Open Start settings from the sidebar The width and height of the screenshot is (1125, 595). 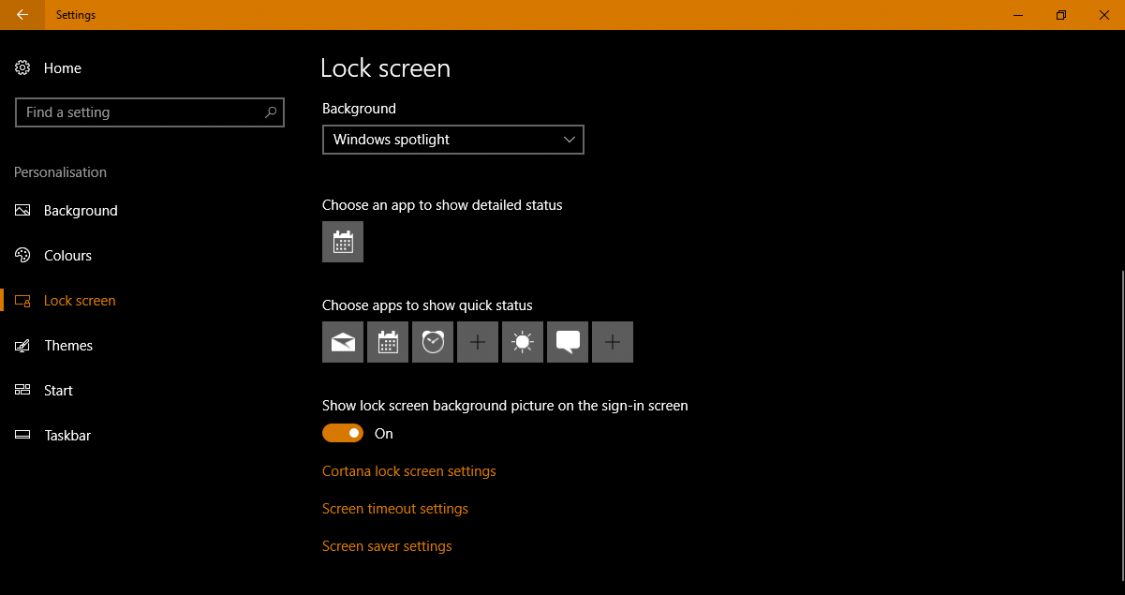tap(57, 390)
